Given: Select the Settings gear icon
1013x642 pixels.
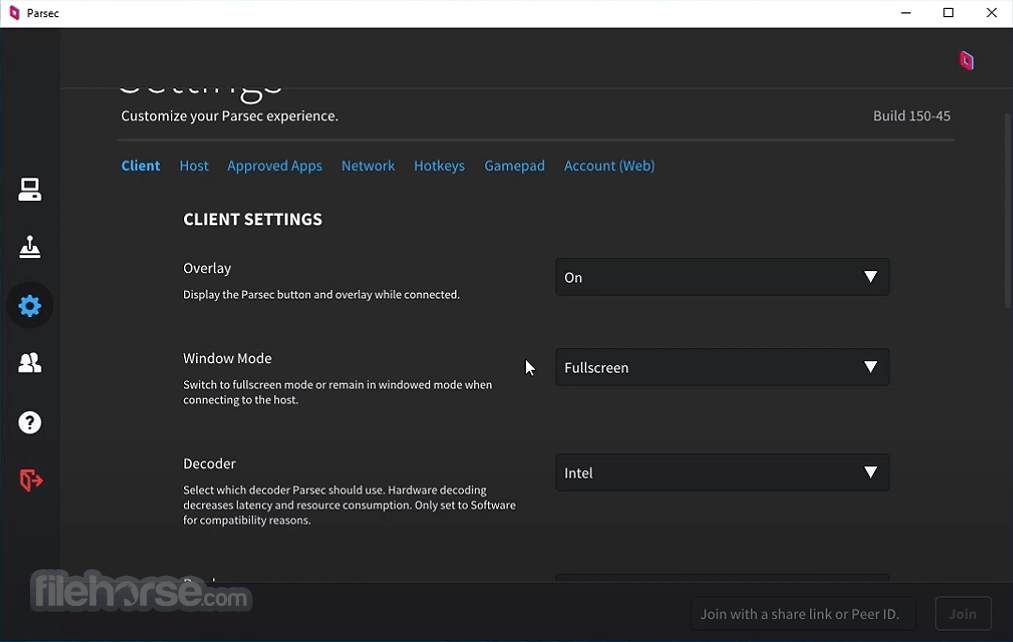Looking at the screenshot, I should [30, 305].
